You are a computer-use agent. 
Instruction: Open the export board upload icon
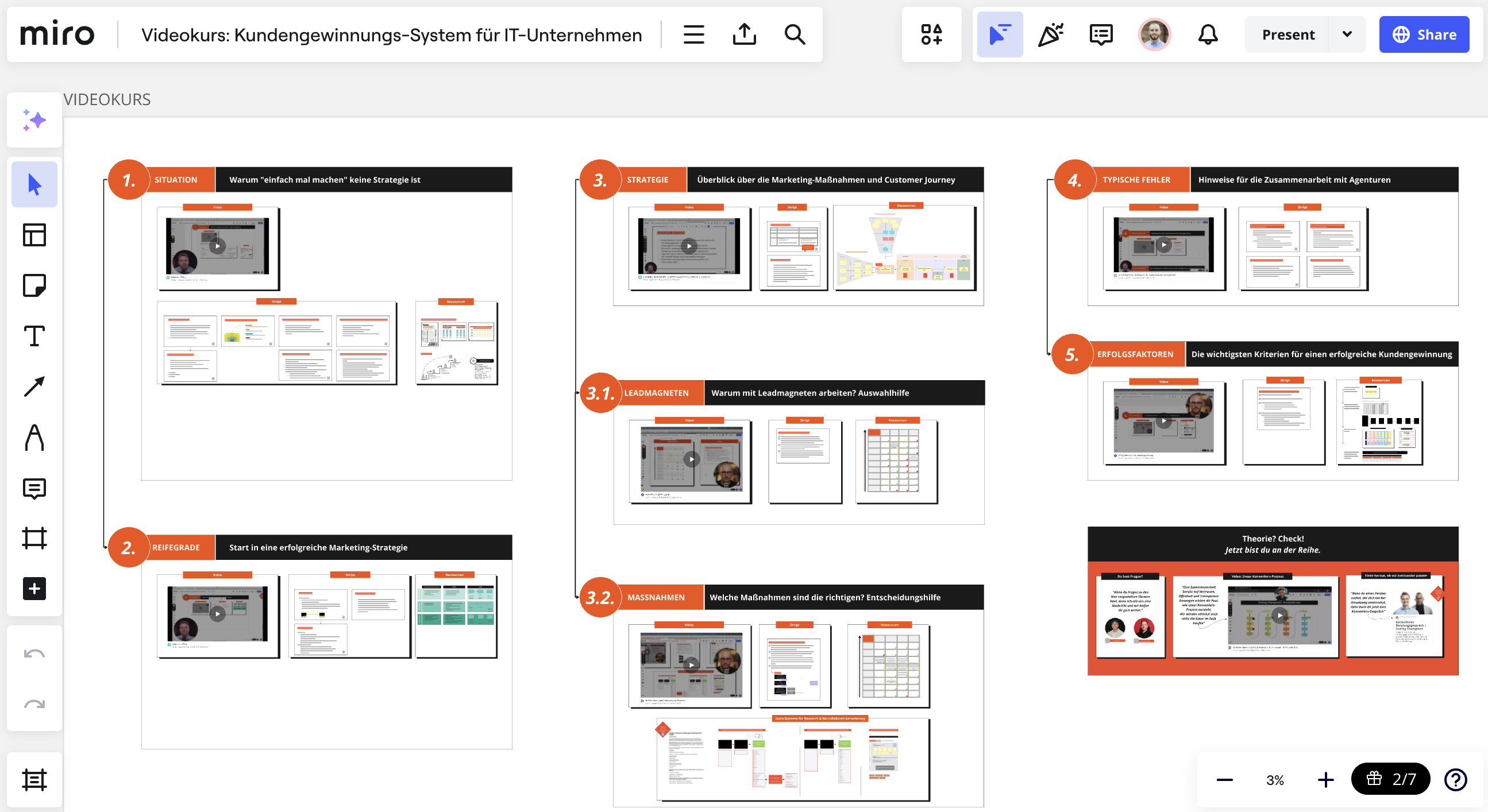[744, 34]
